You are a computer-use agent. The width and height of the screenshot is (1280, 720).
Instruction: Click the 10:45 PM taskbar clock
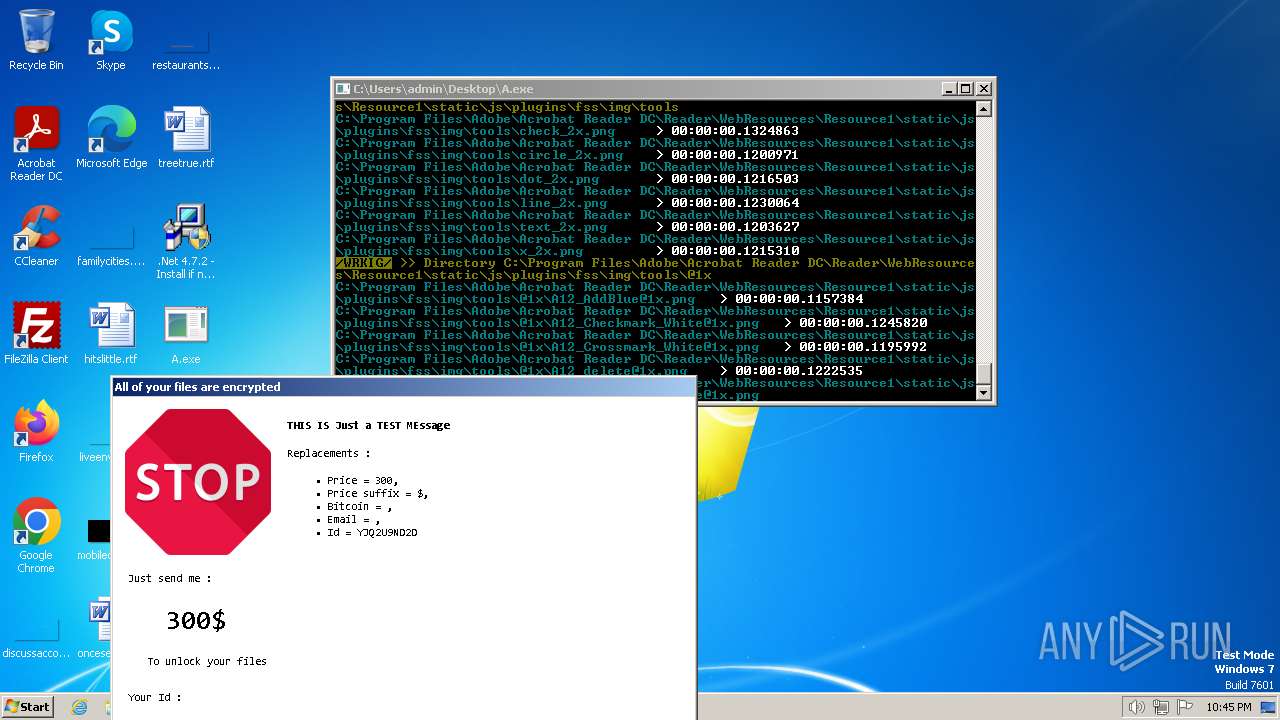click(1228, 707)
